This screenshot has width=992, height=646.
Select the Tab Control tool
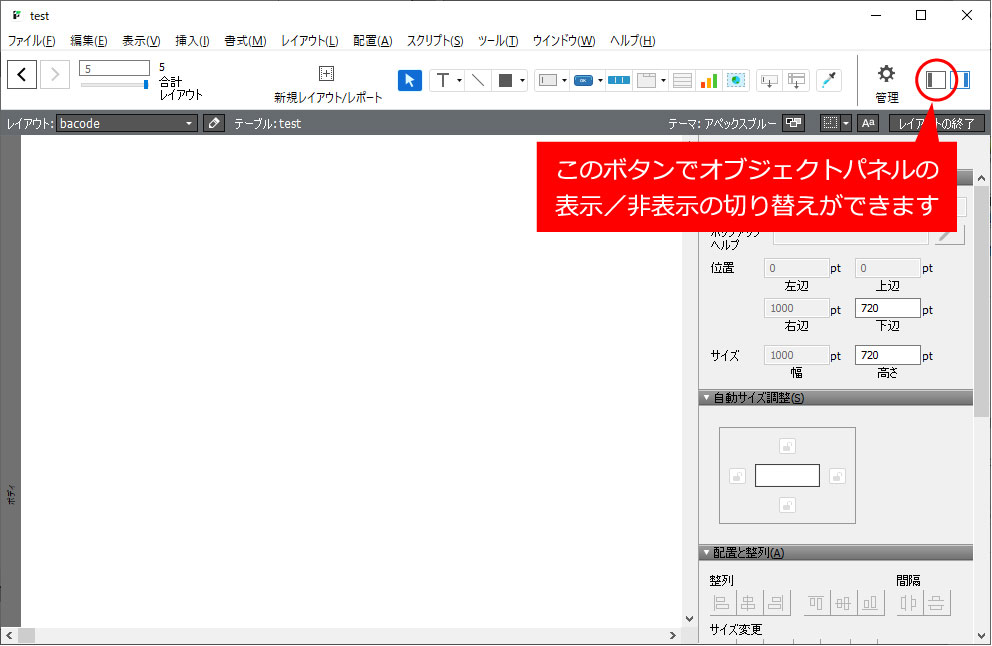tap(646, 80)
